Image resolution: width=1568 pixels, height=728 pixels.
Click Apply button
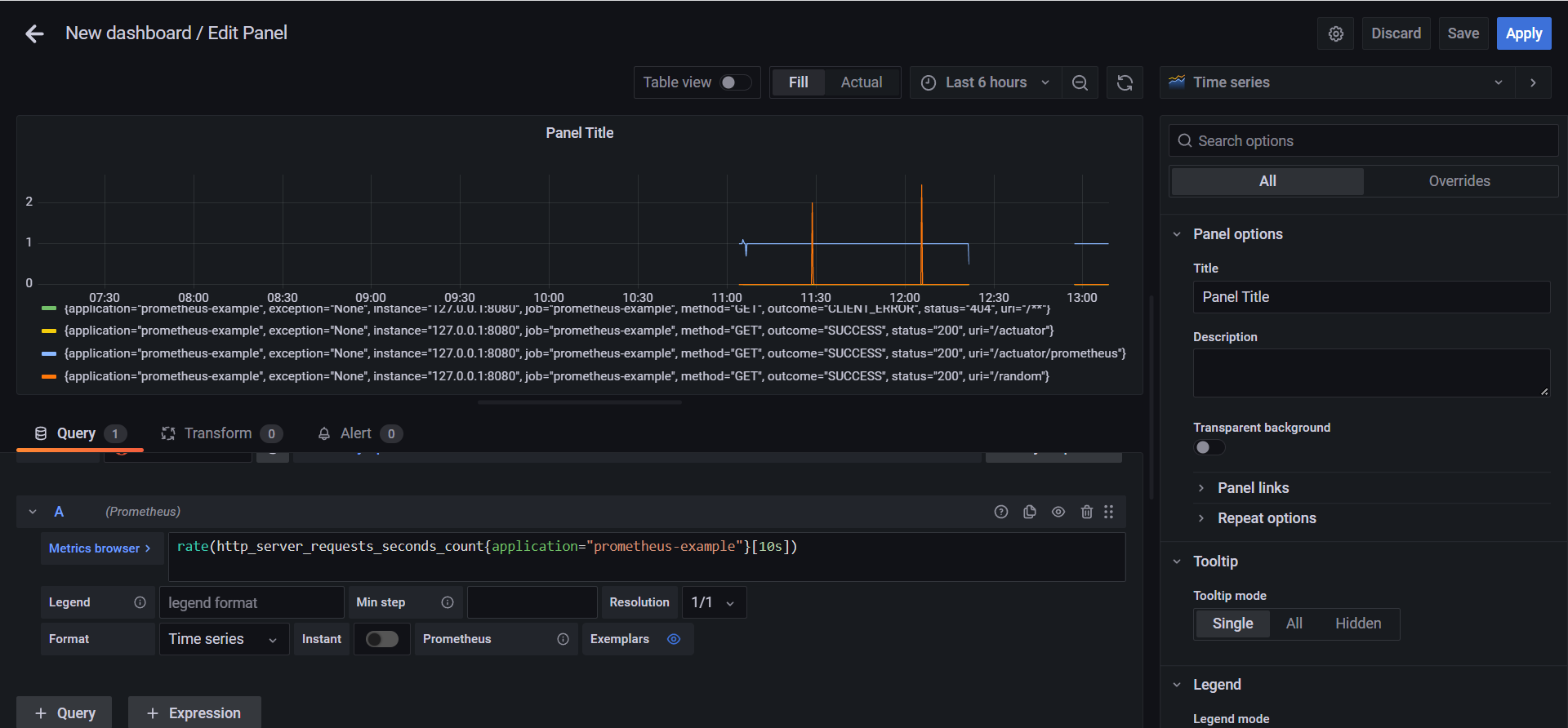pyautogui.click(x=1524, y=33)
